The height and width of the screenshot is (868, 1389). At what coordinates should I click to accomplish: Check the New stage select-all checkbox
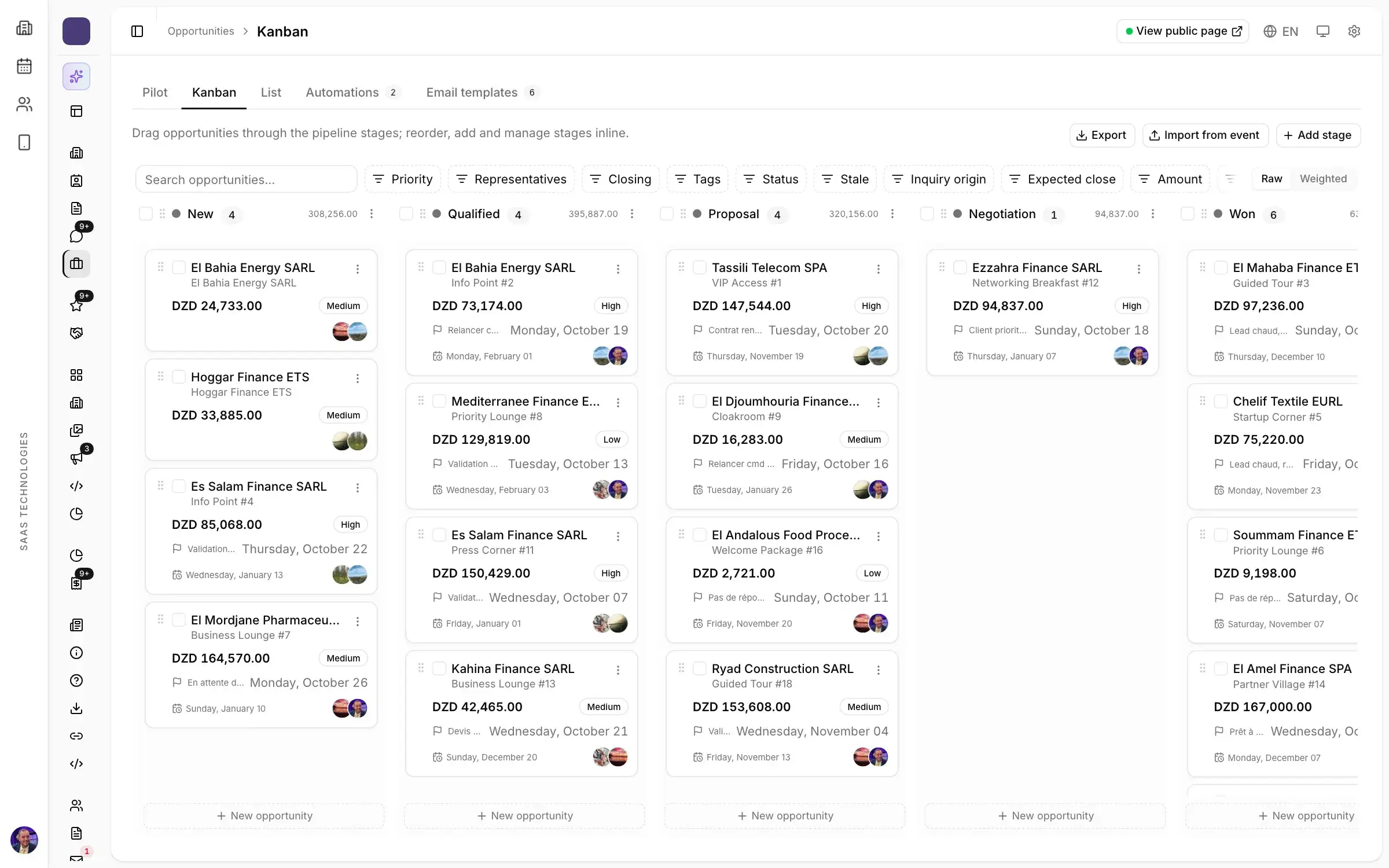pos(146,214)
